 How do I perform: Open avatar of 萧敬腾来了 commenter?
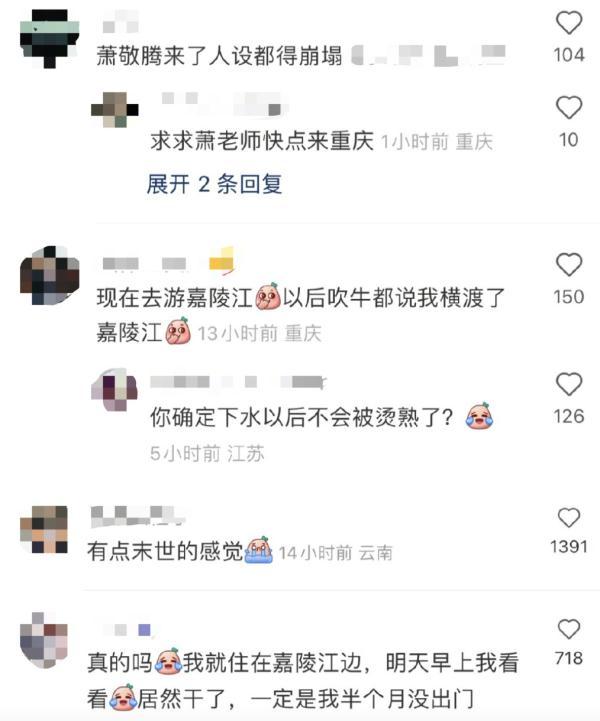click(x=50, y=39)
